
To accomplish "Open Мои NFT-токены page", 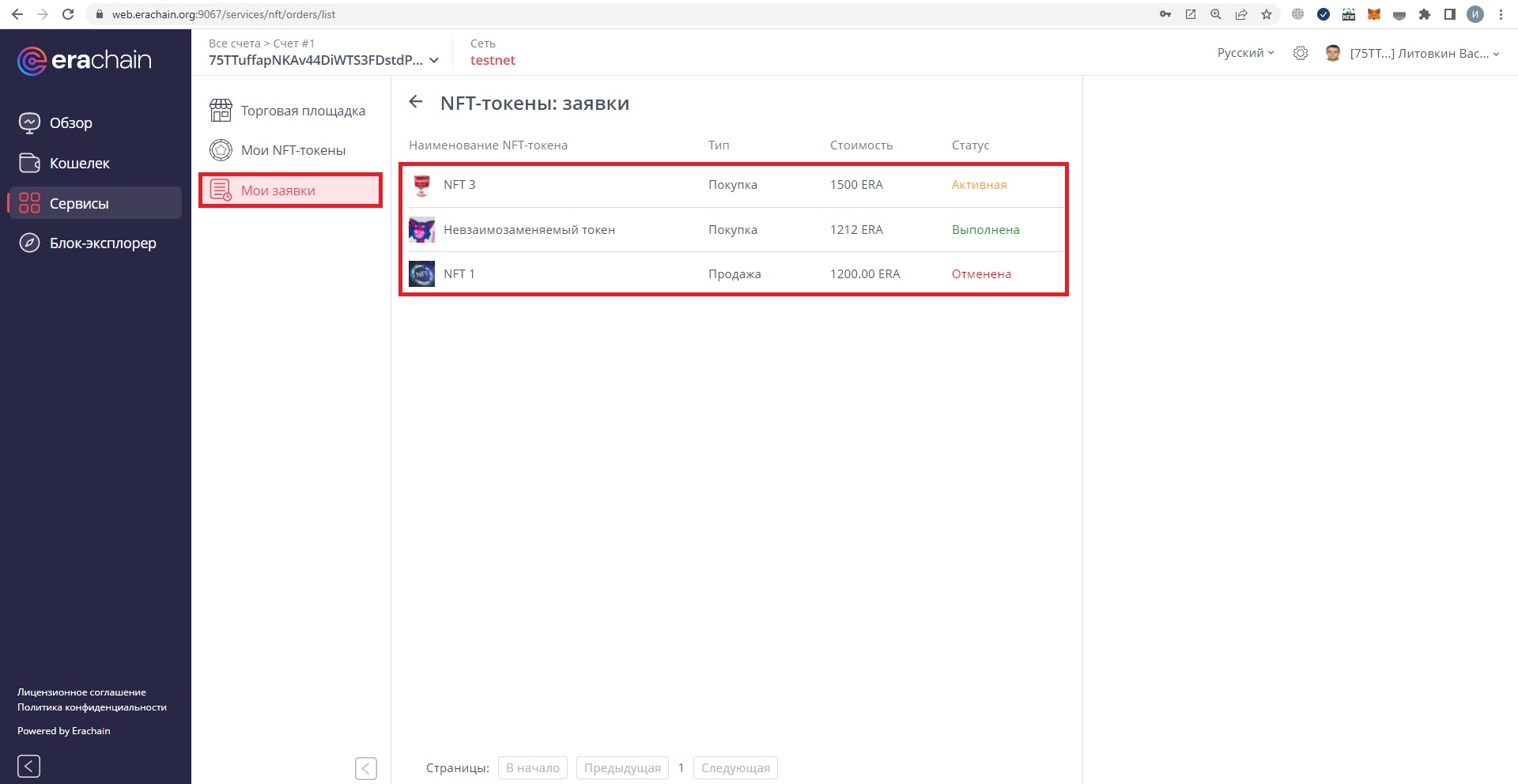I will 293,150.
